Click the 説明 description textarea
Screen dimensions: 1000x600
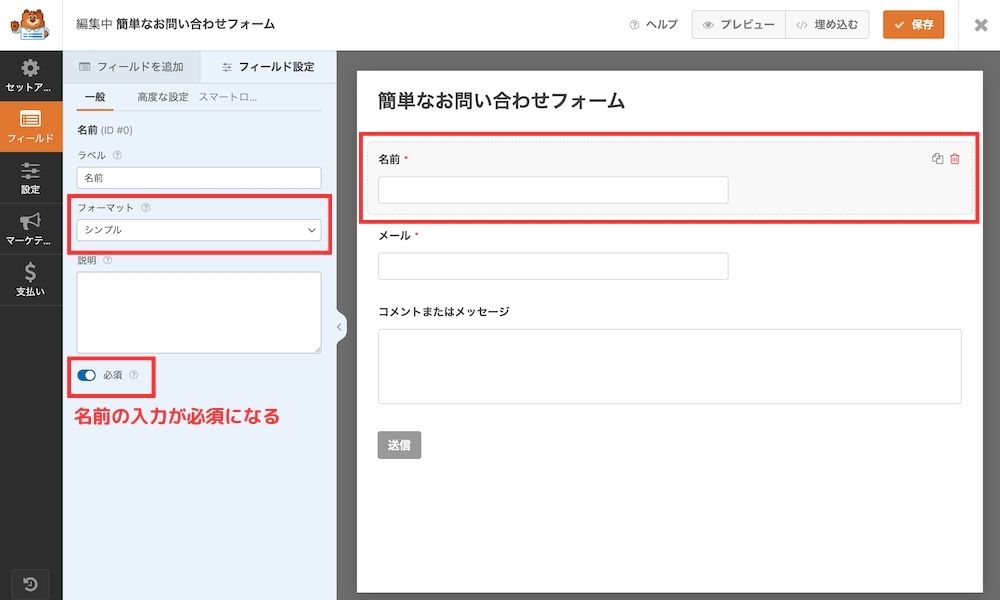pyautogui.click(x=199, y=312)
